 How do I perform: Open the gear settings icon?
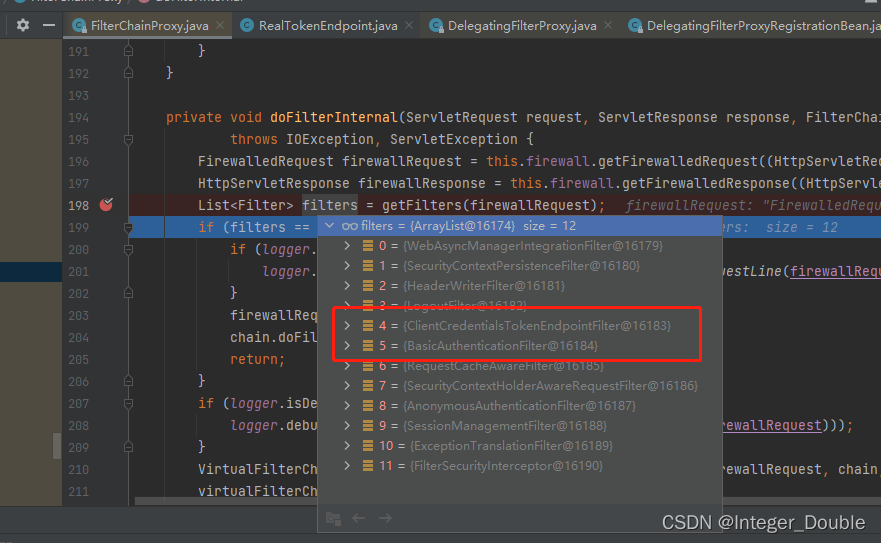tap(22, 25)
